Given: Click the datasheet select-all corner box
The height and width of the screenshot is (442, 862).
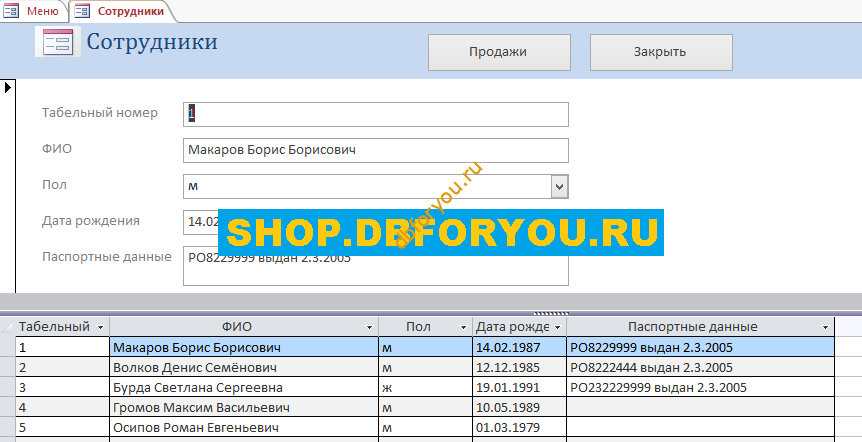Looking at the screenshot, I should point(8,327).
